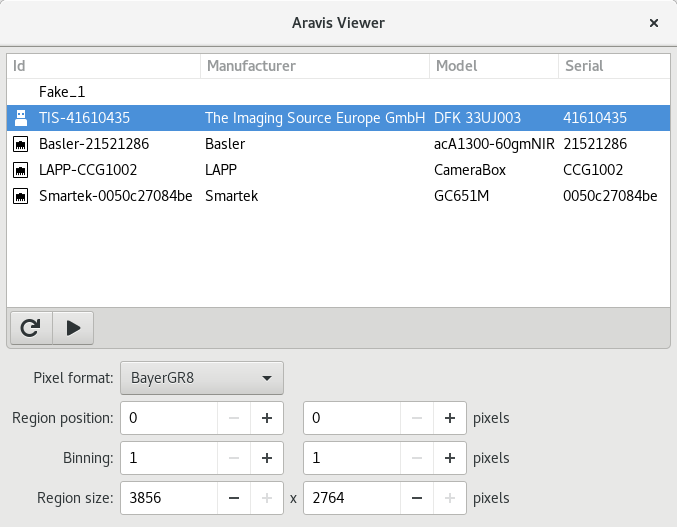677x527 pixels.
Task: Start video stream with play button
Action: click(x=73, y=328)
